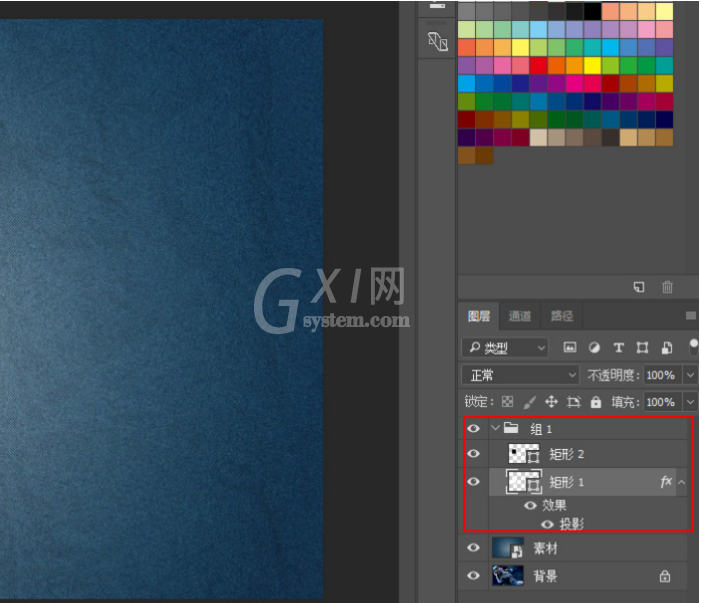Pick the pure red swatch
This screenshot has width=701, height=603.
538,65
